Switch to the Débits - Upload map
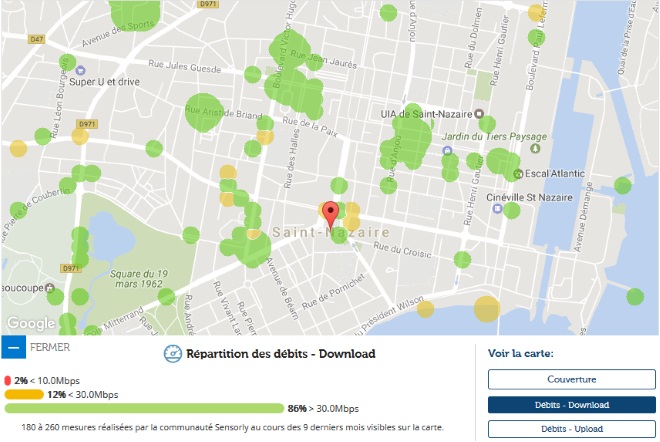This screenshot has height=442, width=660. coord(572,429)
